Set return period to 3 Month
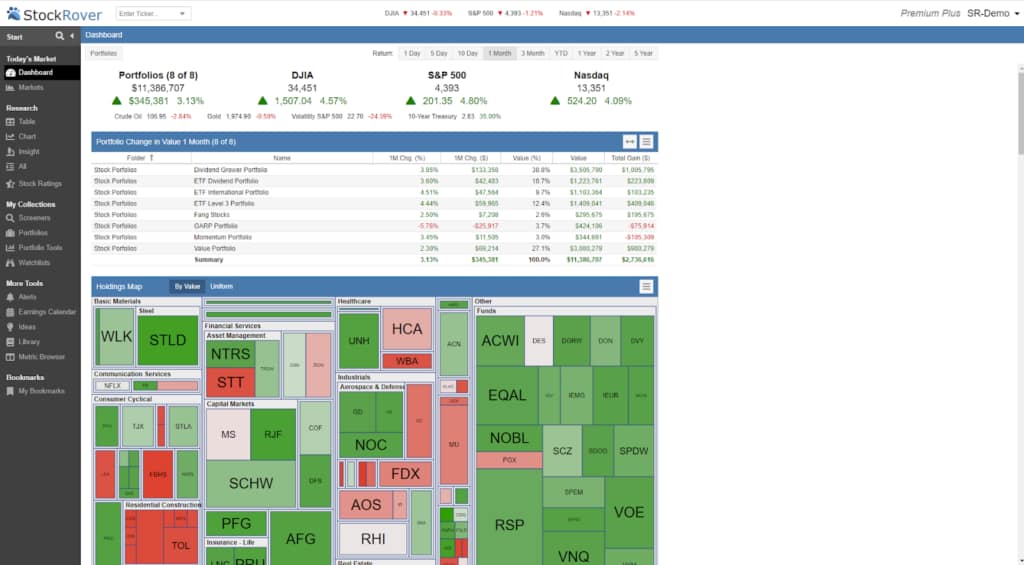 532,54
